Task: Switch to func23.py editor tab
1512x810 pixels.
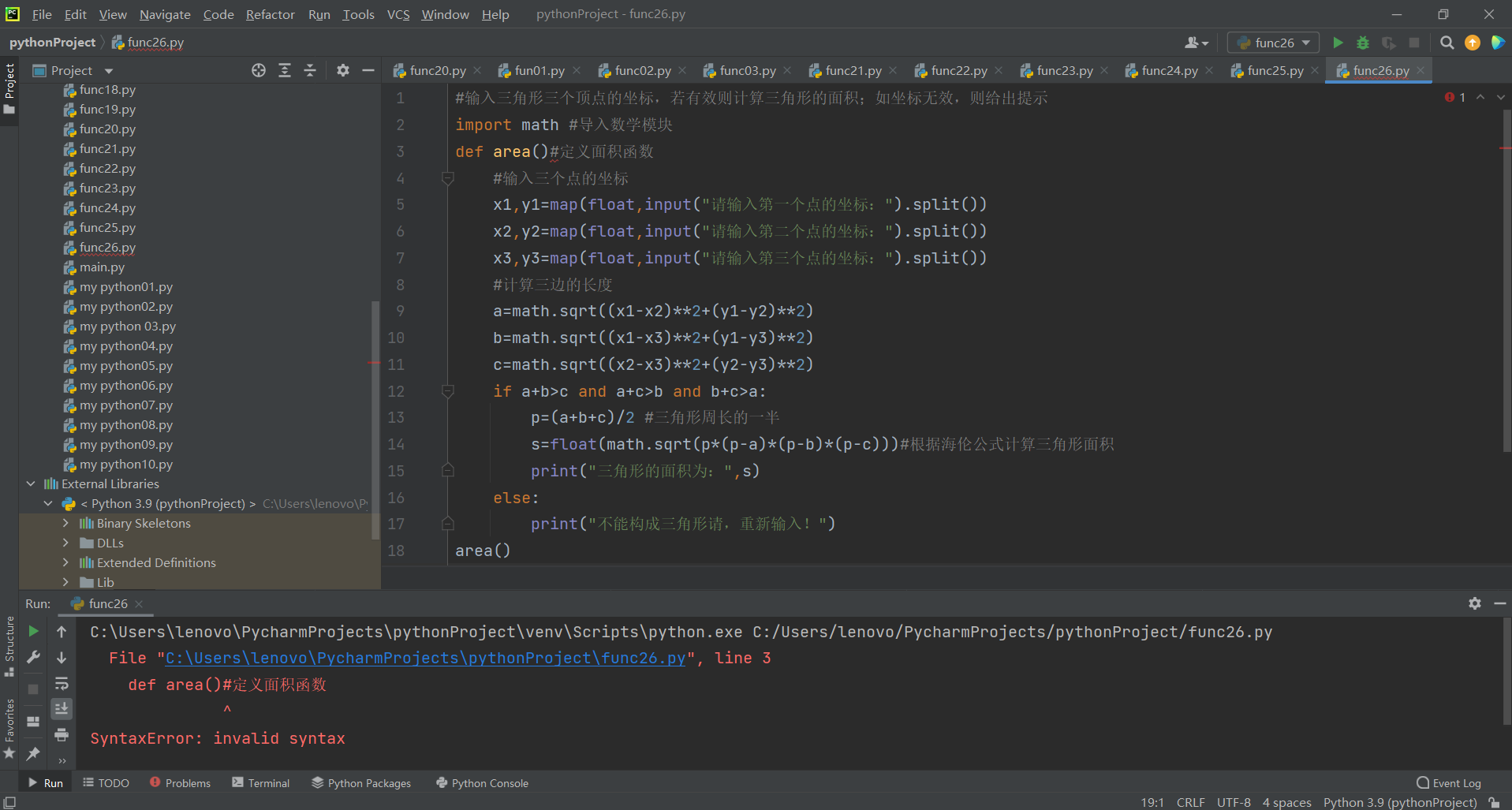Action: [1064, 70]
